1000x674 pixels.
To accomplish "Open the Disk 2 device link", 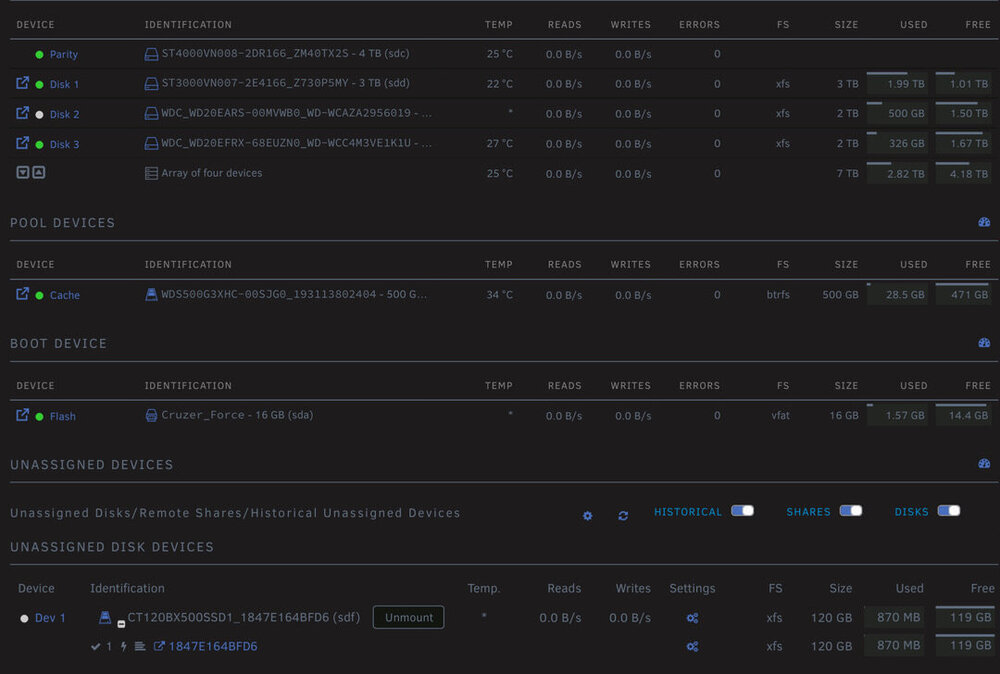I will (64, 114).
